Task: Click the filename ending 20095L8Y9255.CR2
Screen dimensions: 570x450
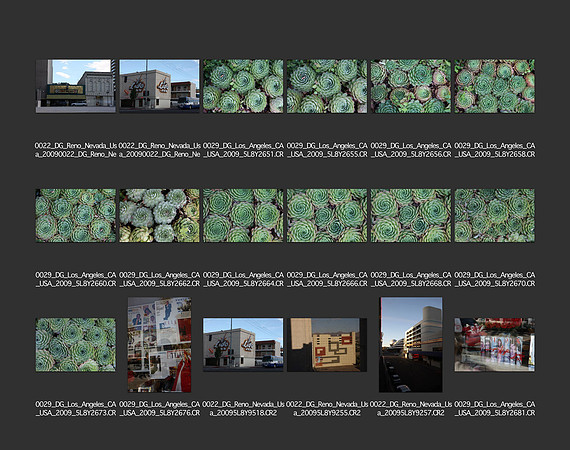Action: [327, 409]
